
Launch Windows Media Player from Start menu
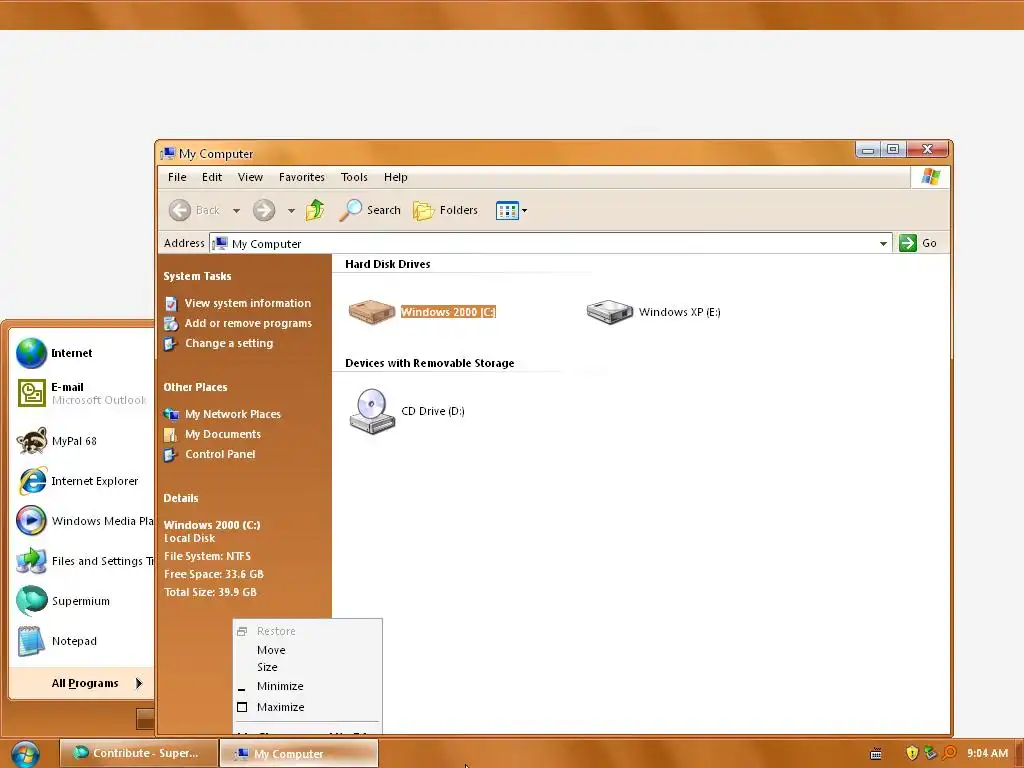coord(82,520)
